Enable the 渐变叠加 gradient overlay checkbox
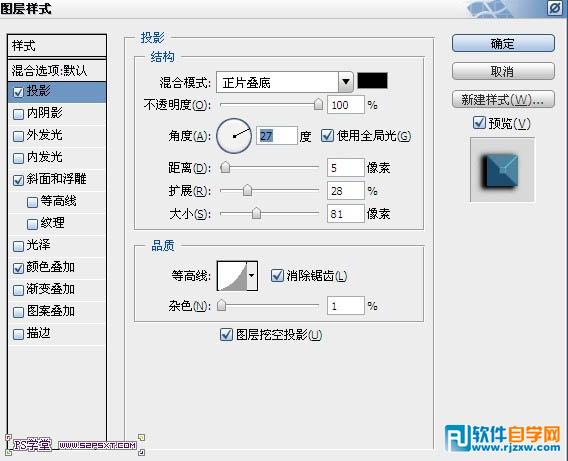 coord(18,290)
